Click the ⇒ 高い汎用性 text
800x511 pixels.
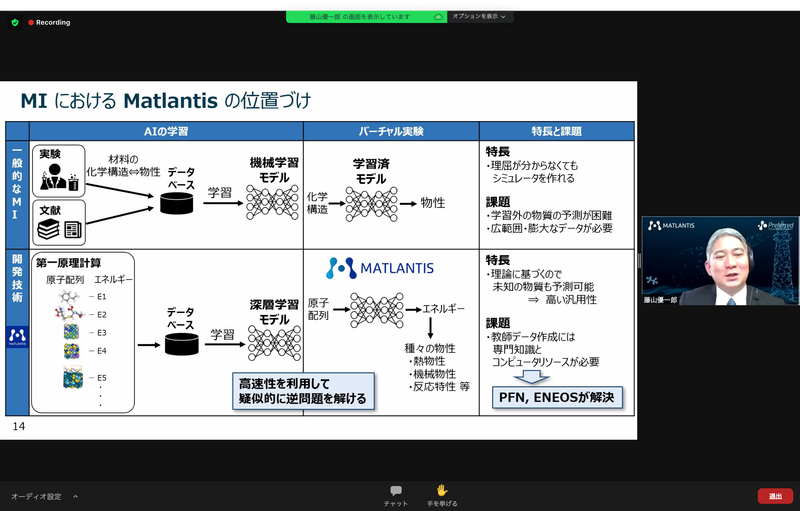pyautogui.click(x=562, y=299)
